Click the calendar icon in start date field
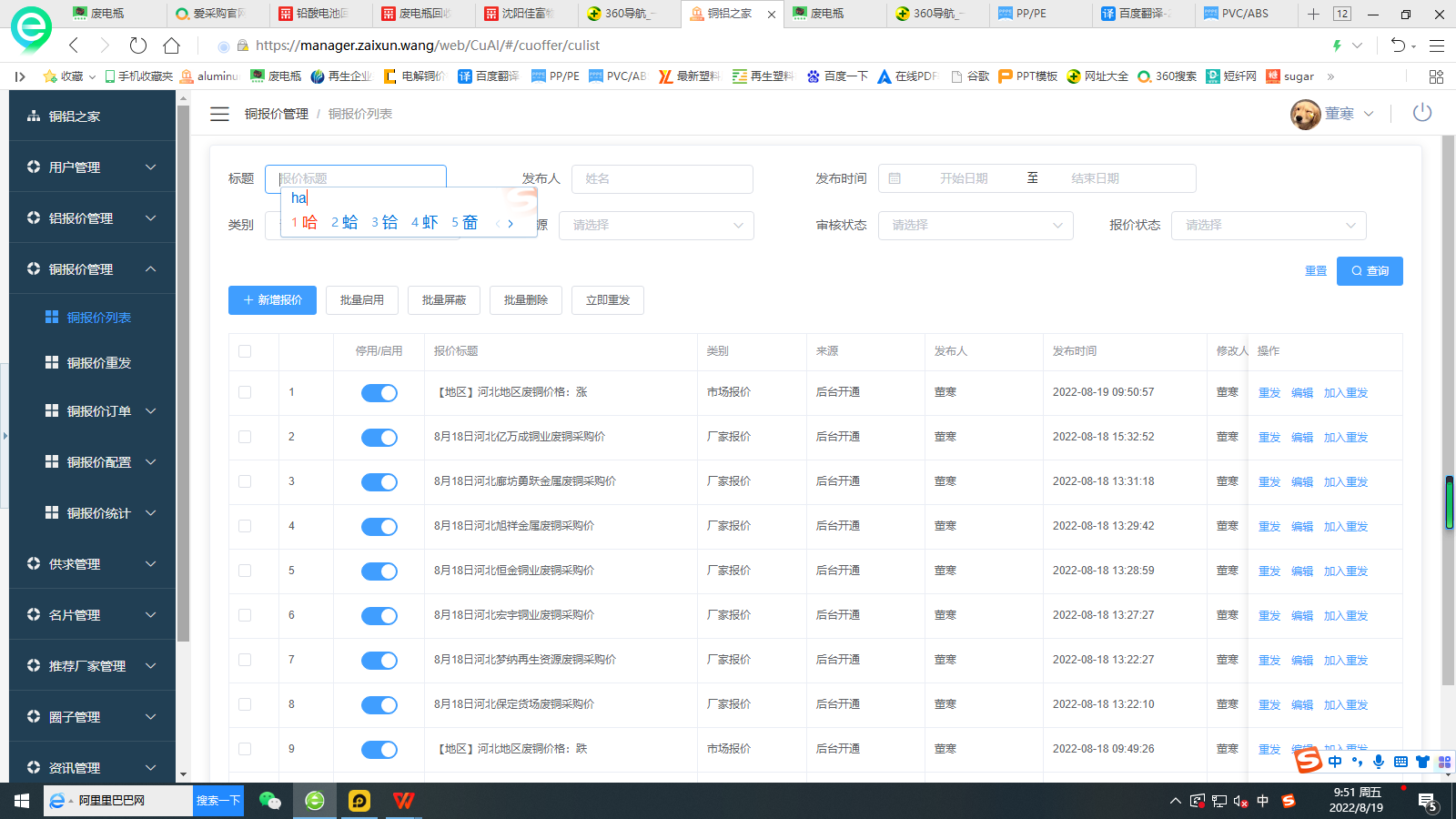Viewport: 1456px width, 819px height. 895,179
